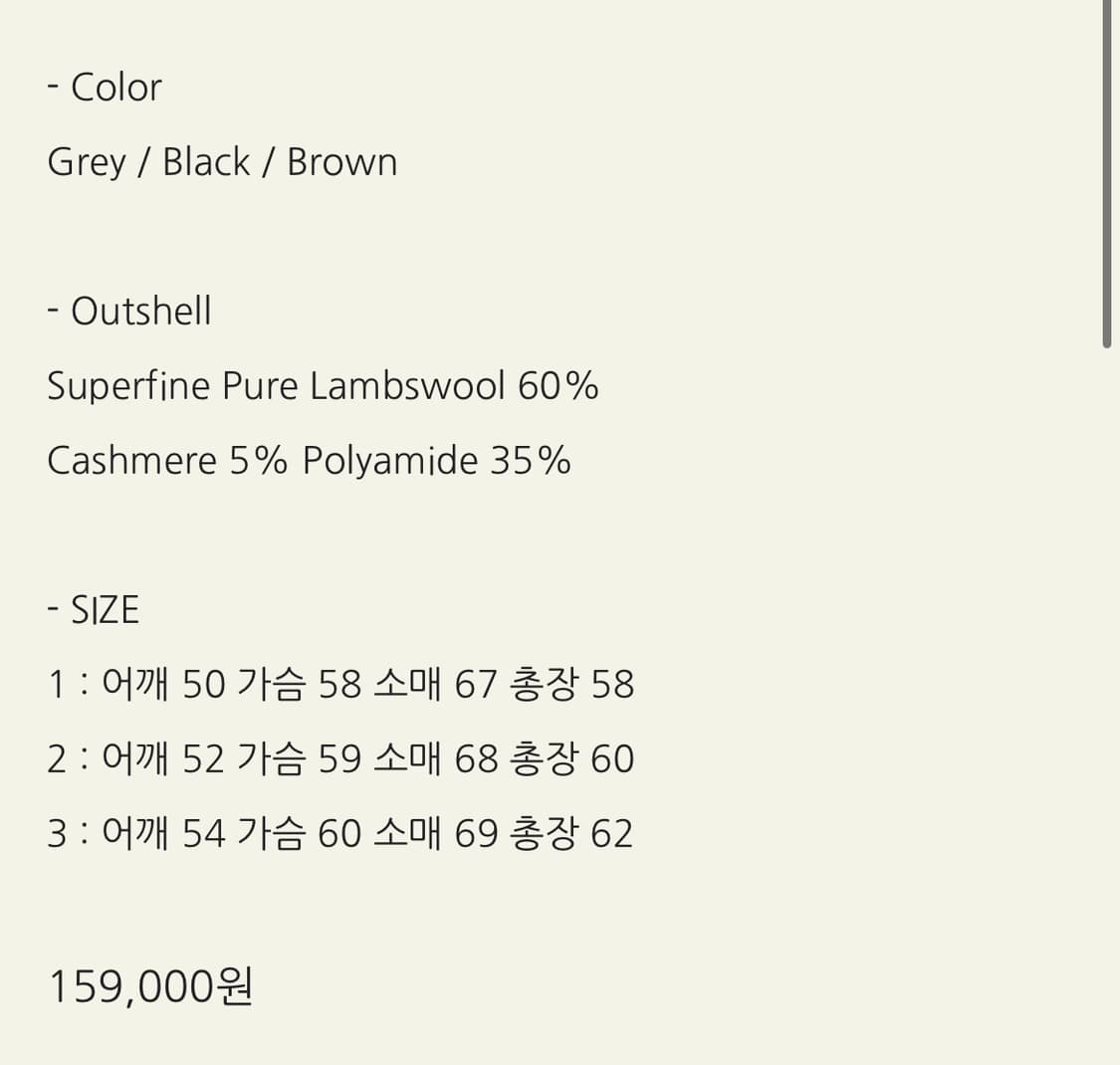Click the 'Cashmere 5%' text
This screenshot has height=1065, width=1120.
[x=166, y=460]
